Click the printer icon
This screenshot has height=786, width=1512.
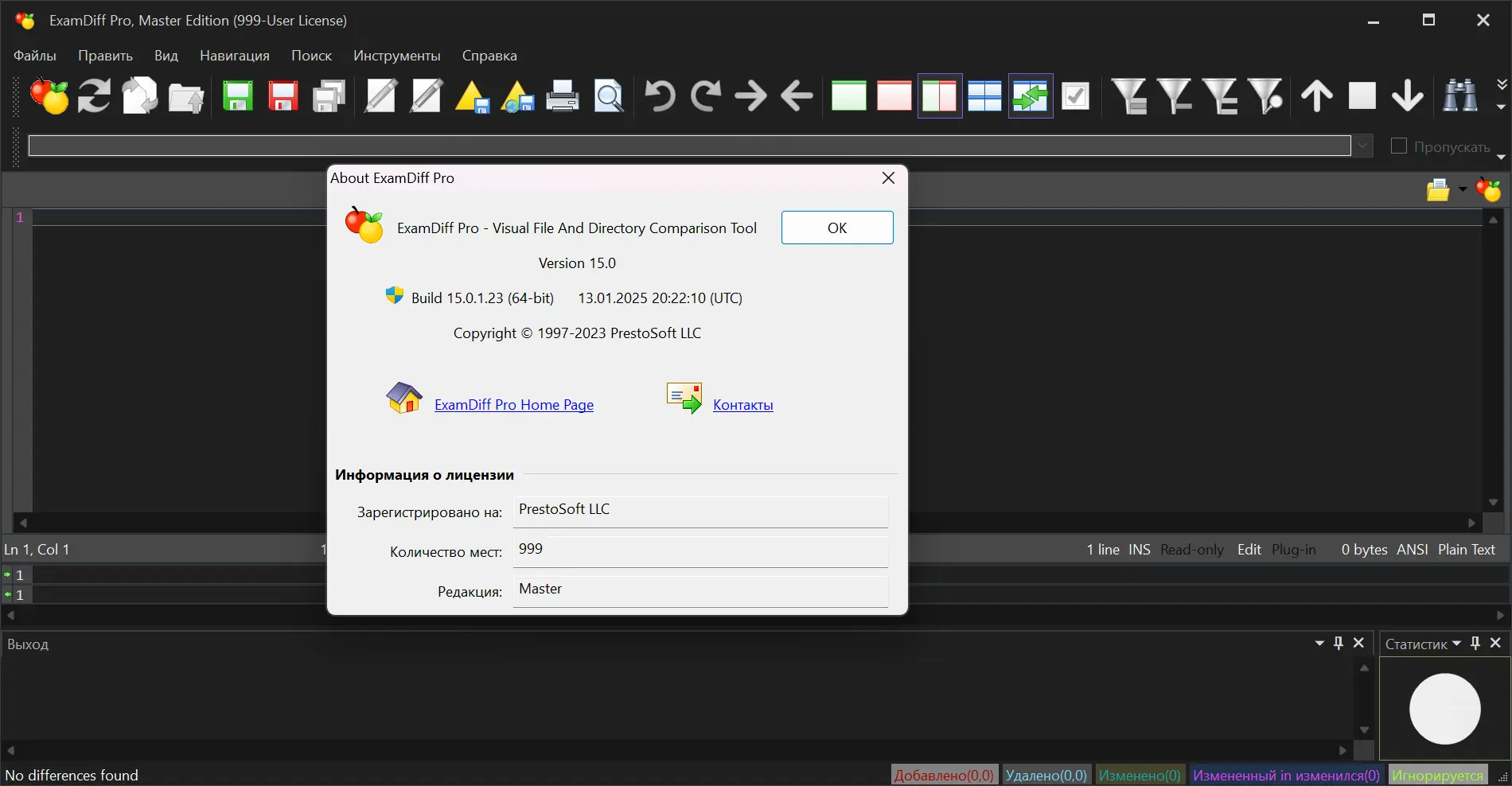click(x=563, y=96)
